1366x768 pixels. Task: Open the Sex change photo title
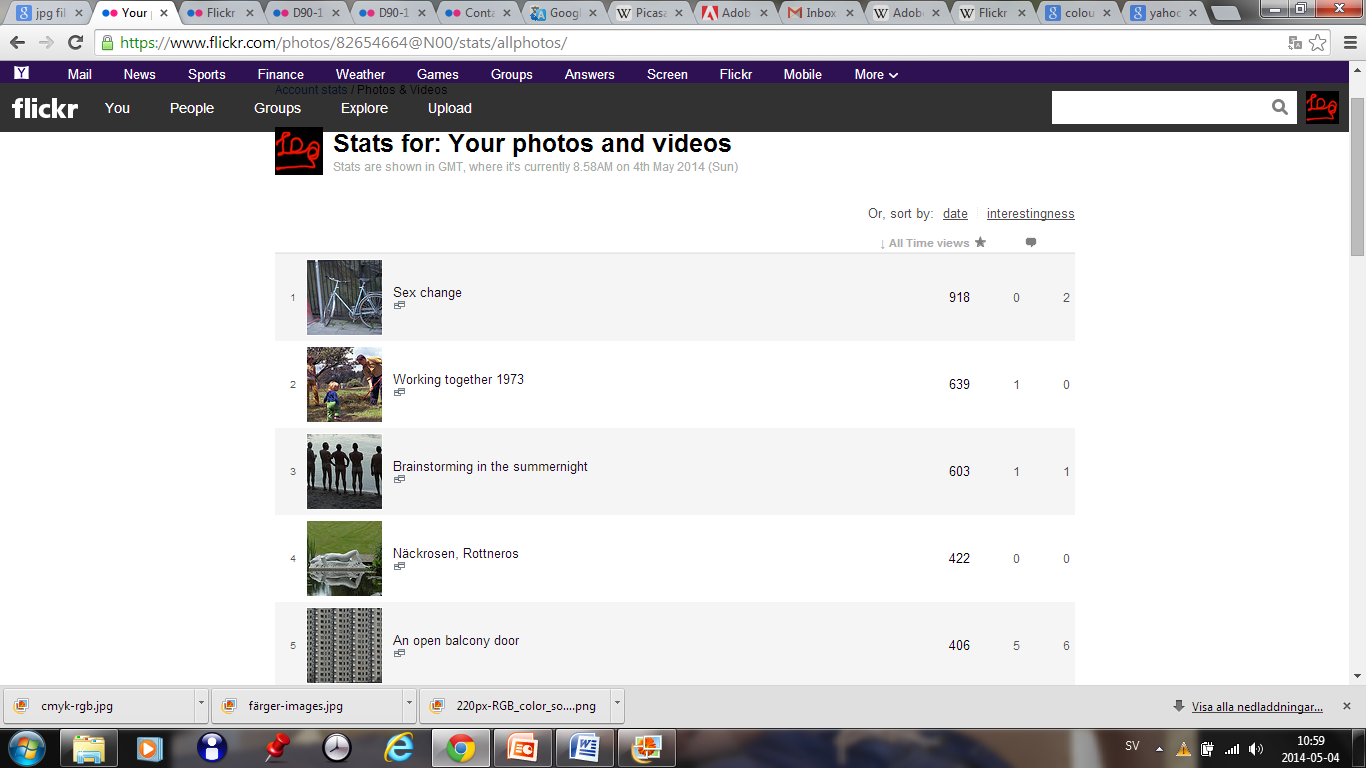427,292
